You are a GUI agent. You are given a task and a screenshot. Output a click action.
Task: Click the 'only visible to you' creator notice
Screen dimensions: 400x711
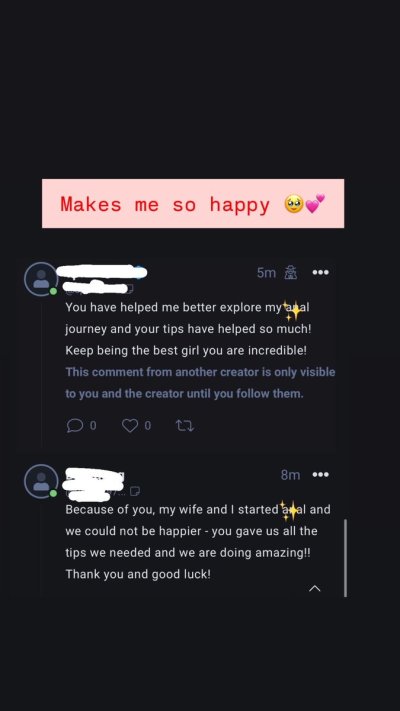coord(200,383)
